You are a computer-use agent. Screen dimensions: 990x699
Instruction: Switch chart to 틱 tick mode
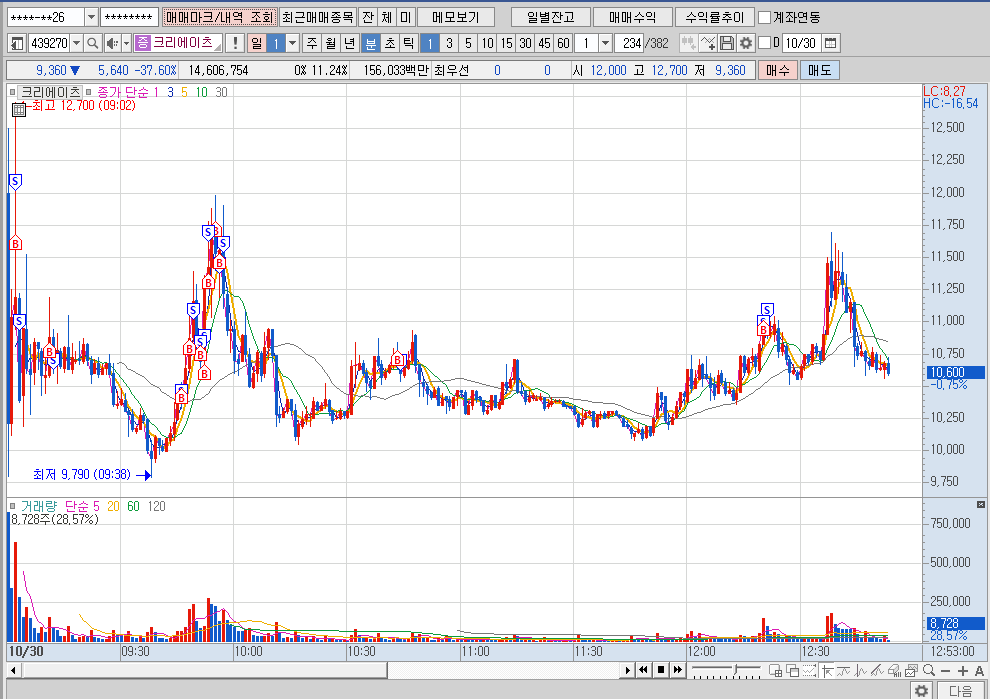click(409, 43)
